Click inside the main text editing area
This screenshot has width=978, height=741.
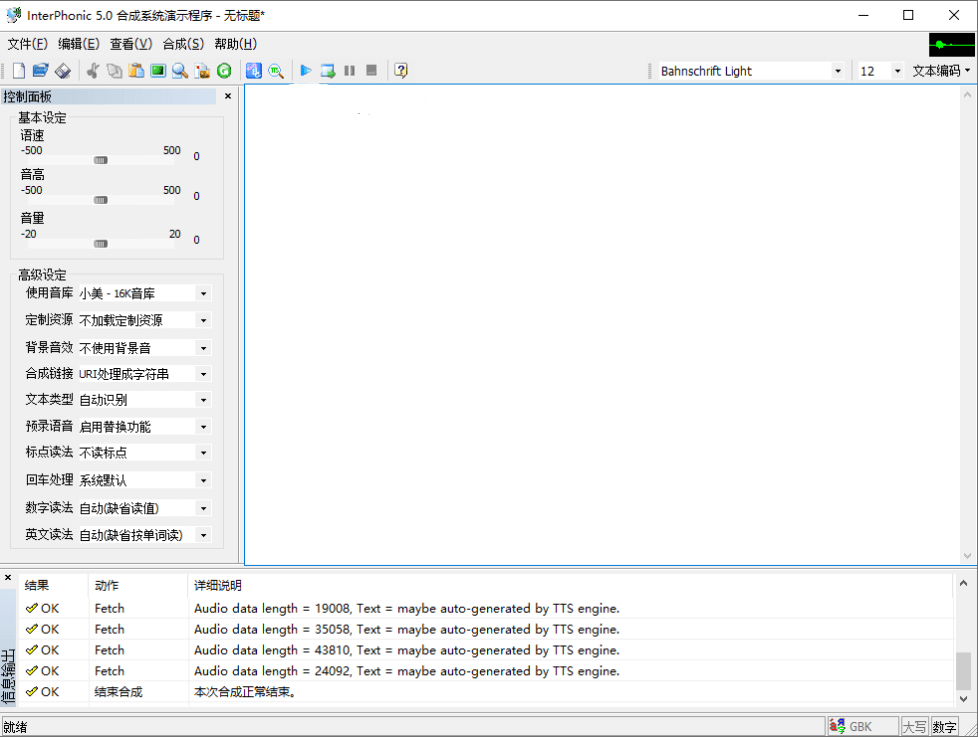tap(600, 320)
